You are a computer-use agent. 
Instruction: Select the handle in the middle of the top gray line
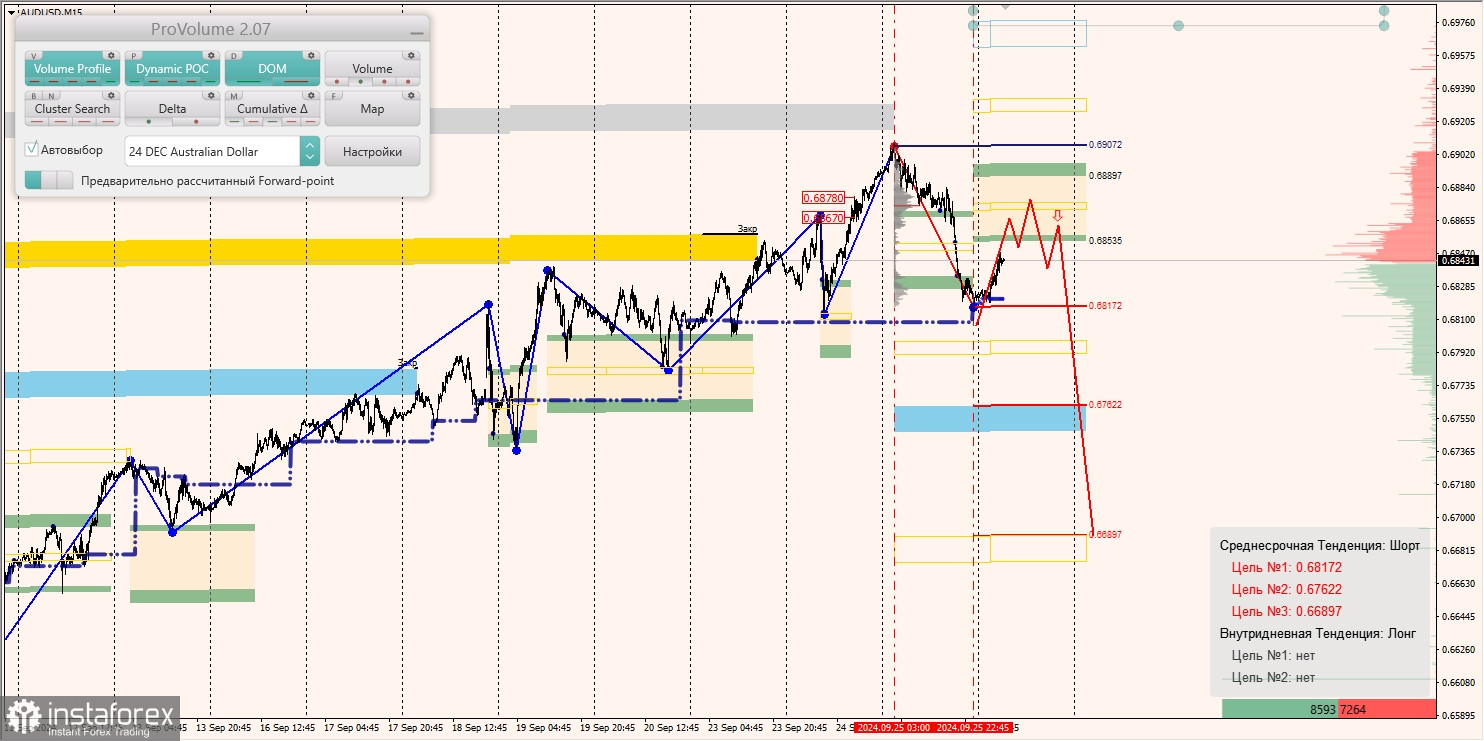point(1179,25)
